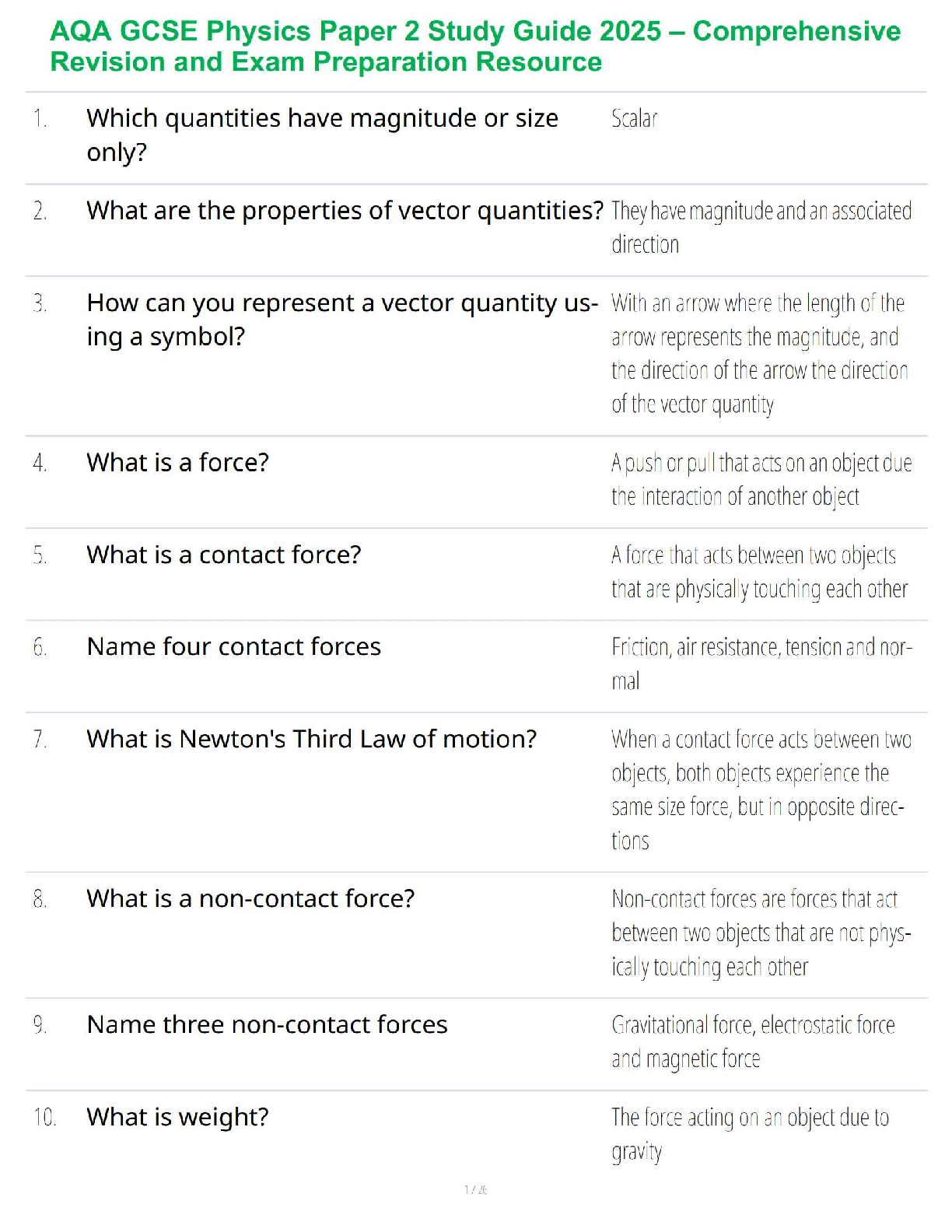Click the question about vector quantity properties
The width and height of the screenshot is (952, 1232).
pyautogui.click(x=345, y=211)
